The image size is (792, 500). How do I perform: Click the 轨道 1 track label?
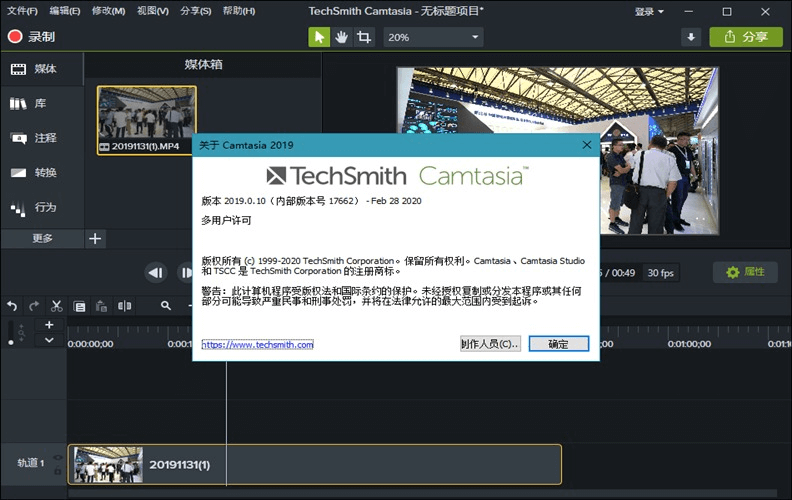(30, 463)
